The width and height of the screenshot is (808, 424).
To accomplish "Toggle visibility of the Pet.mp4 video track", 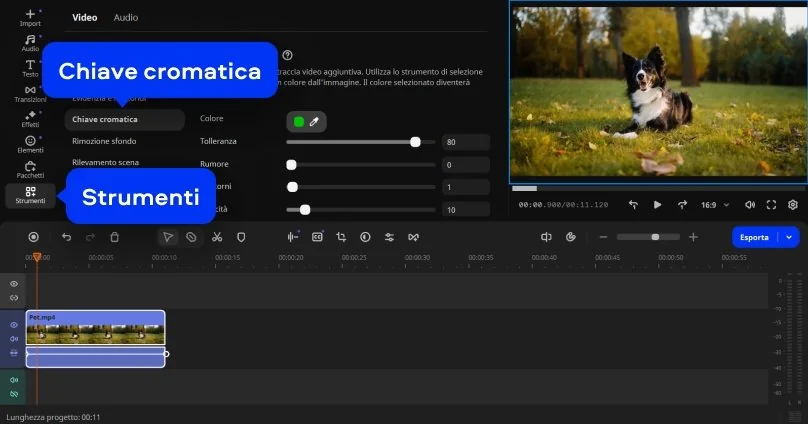I will 14,325.
